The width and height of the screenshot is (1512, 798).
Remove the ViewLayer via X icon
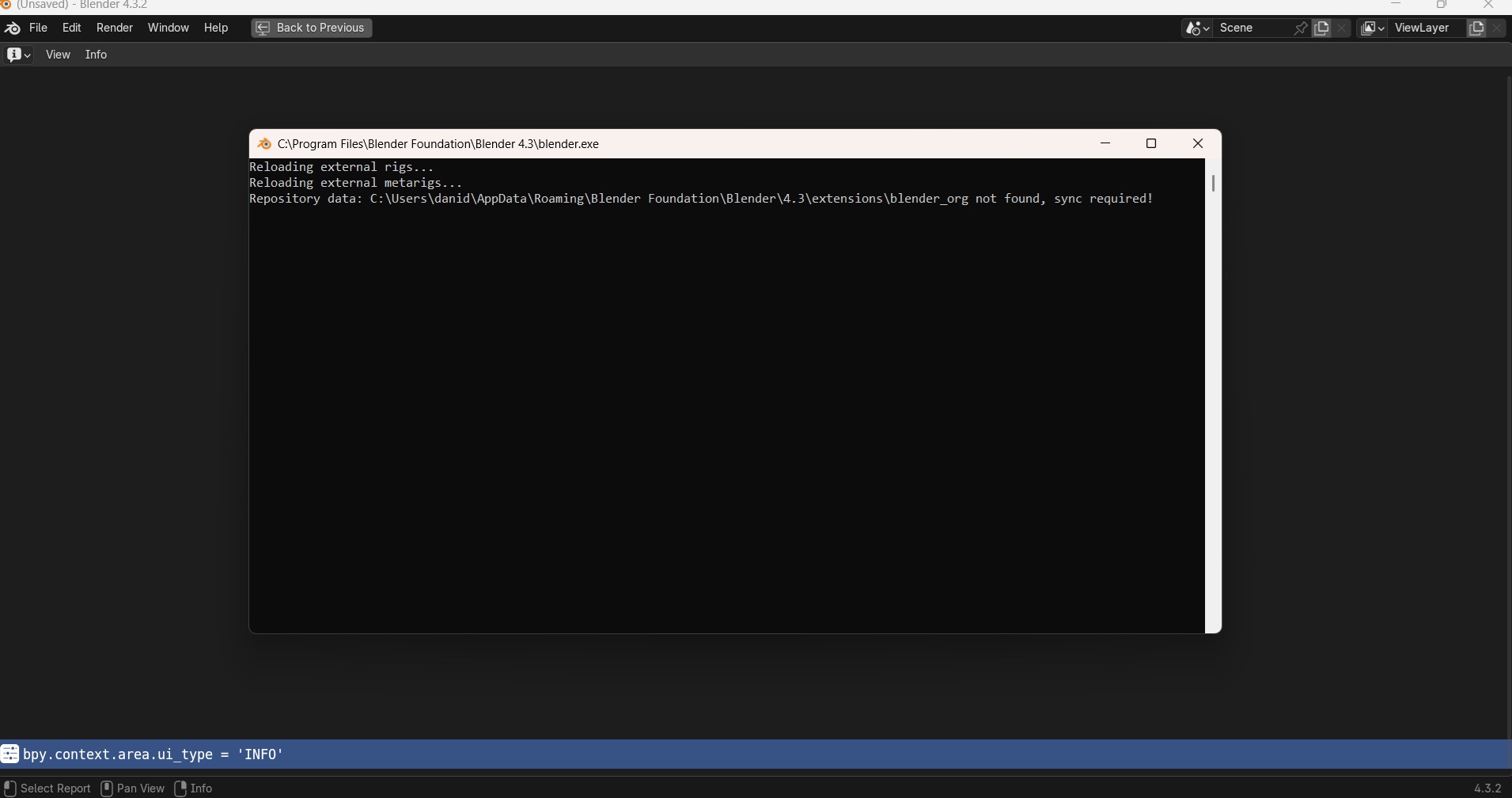tap(1497, 28)
